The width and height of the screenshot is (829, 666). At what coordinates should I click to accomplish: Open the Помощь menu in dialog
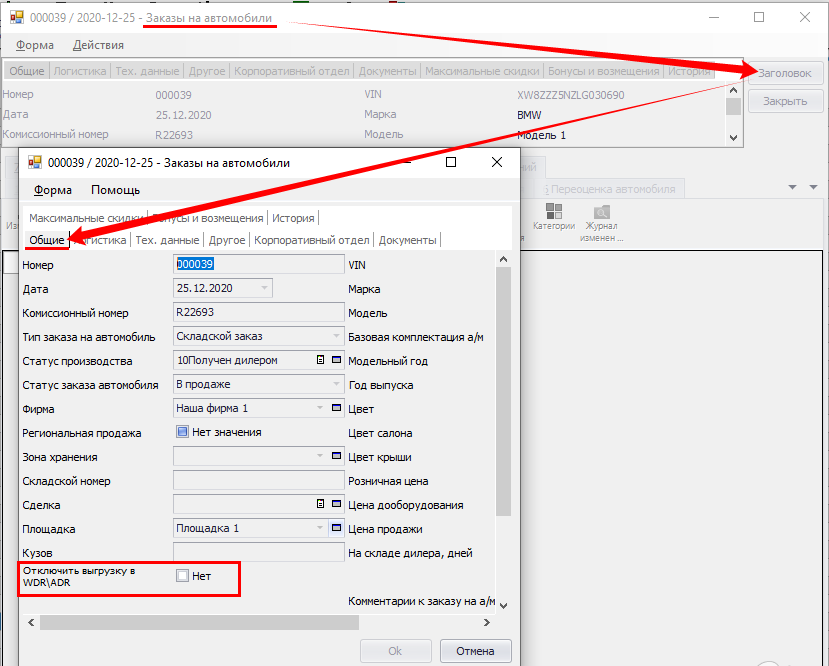(x=115, y=190)
